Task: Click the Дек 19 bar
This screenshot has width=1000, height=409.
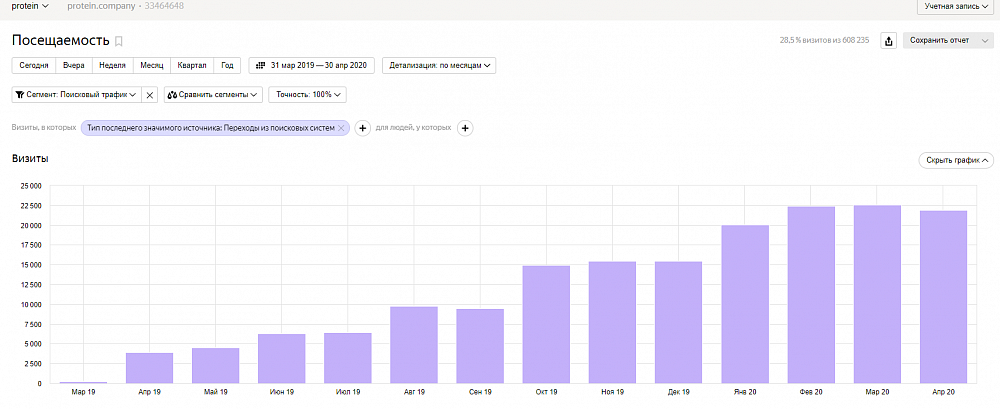Action: [679, 323]
